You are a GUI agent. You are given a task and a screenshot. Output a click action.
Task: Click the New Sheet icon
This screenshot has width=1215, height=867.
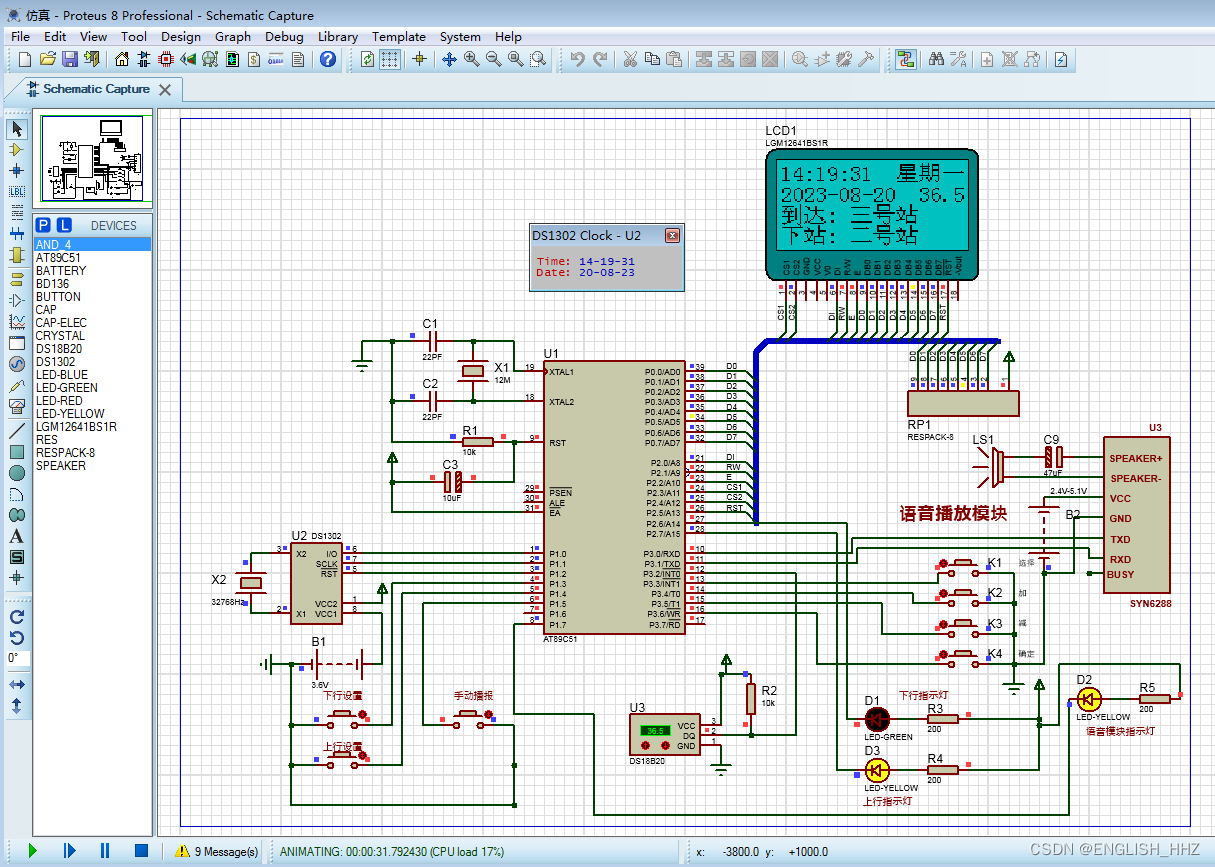987,60
